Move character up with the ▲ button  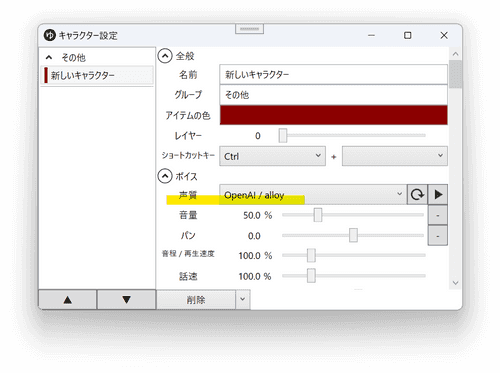[68, 300]
